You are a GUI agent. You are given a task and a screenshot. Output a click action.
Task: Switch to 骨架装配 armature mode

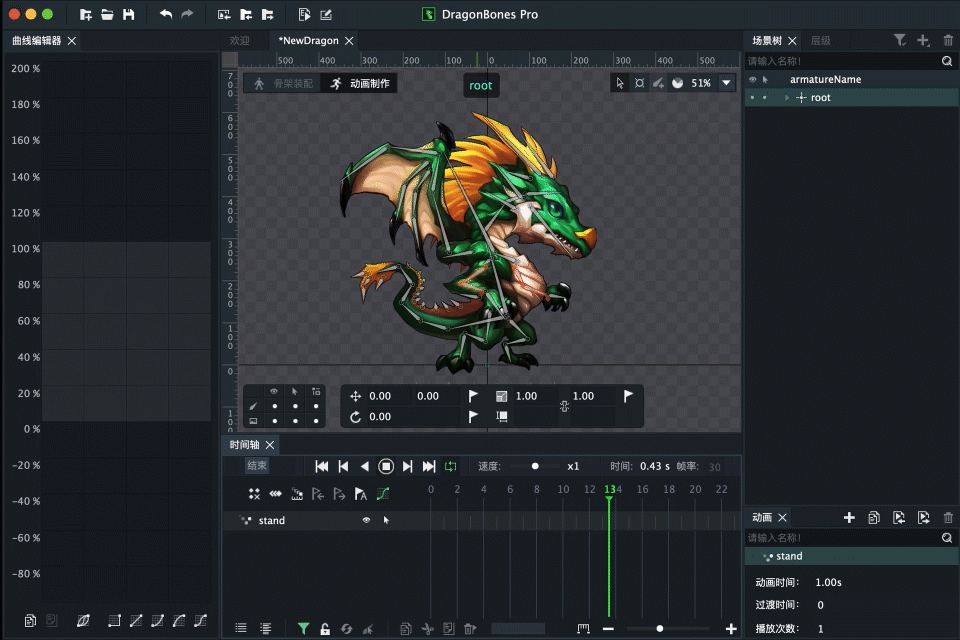[283, 83]
